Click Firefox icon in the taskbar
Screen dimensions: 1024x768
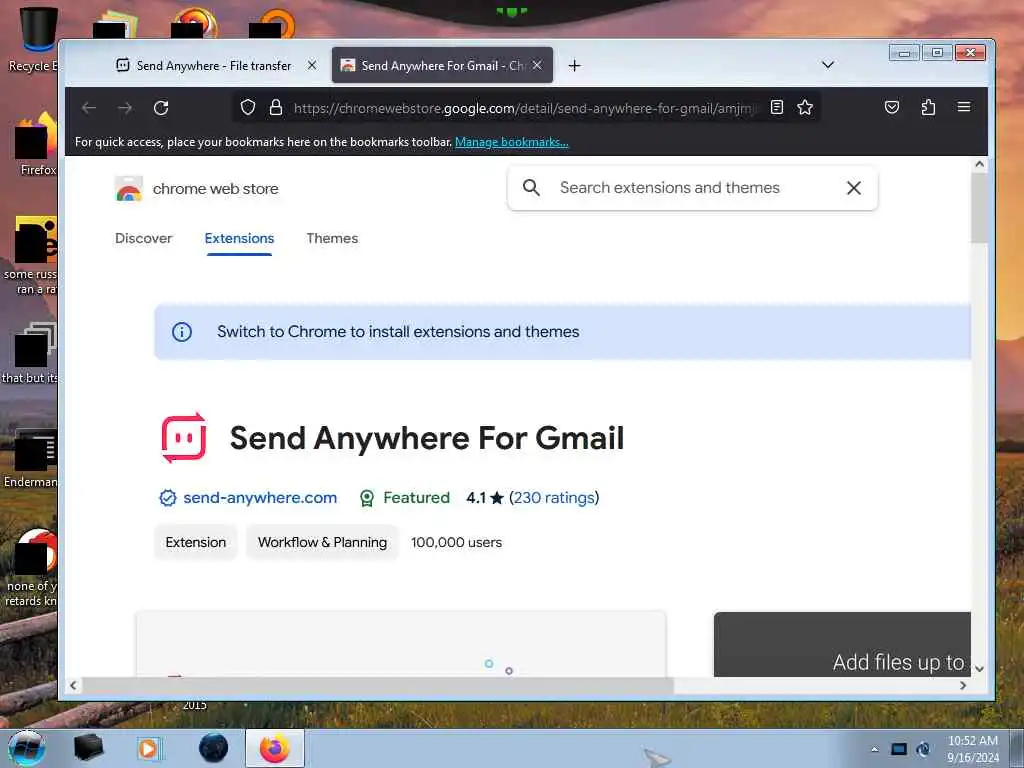274,748
